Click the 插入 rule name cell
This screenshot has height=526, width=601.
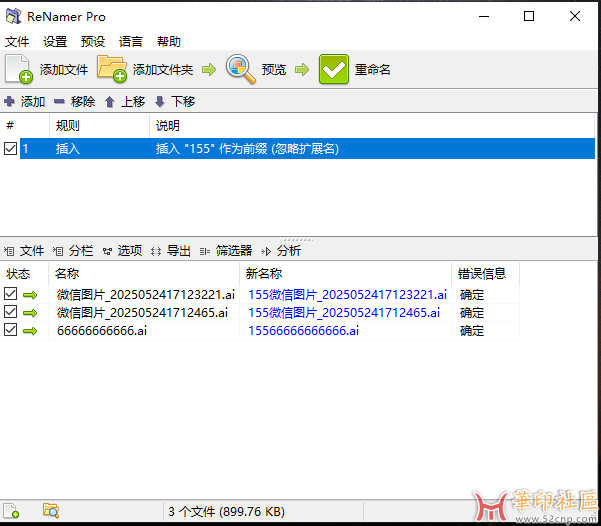tap(67, 149)
